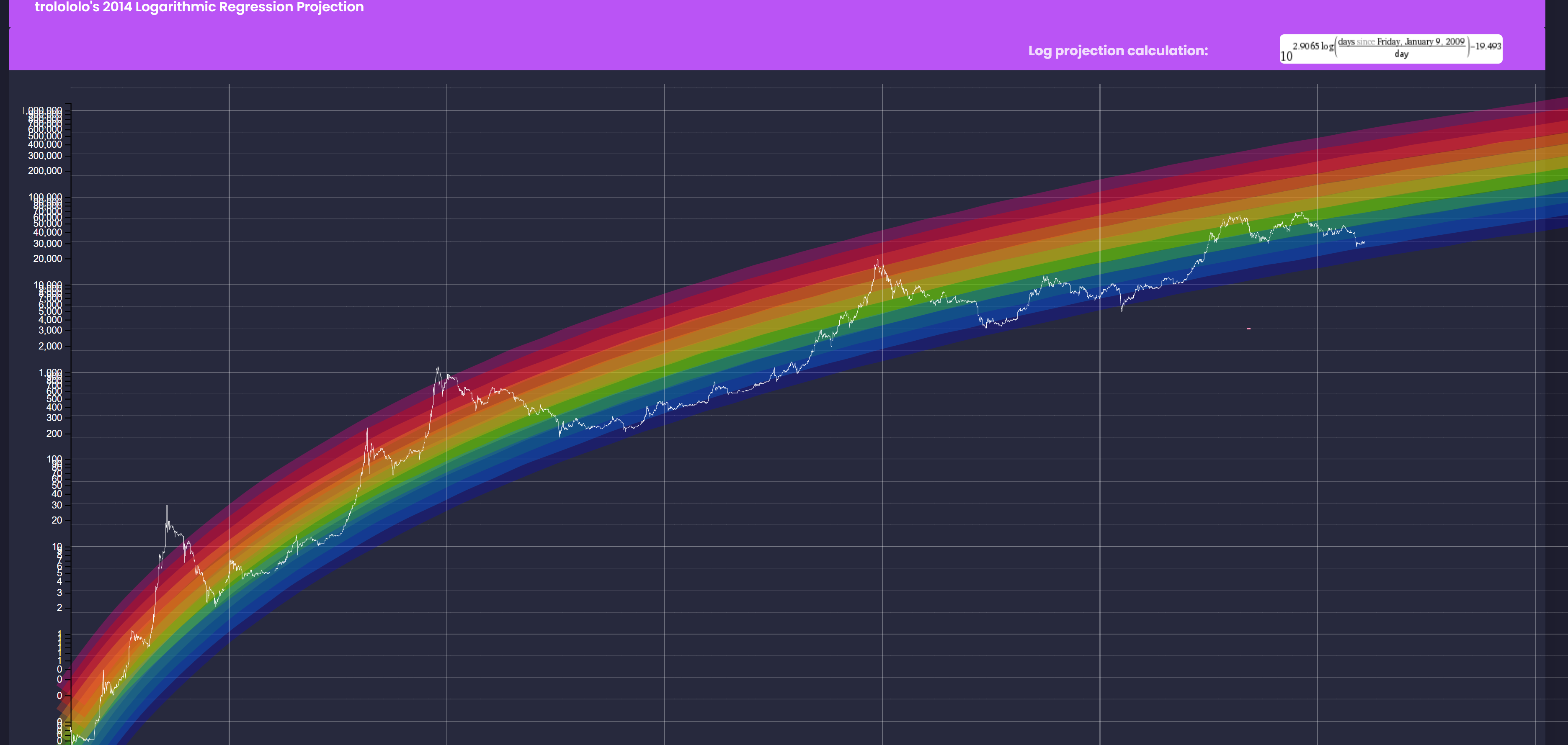This screenshot has width=1568, height=745.
Task: Click the "40" y-axis label
Action: (x=57, y=494)
